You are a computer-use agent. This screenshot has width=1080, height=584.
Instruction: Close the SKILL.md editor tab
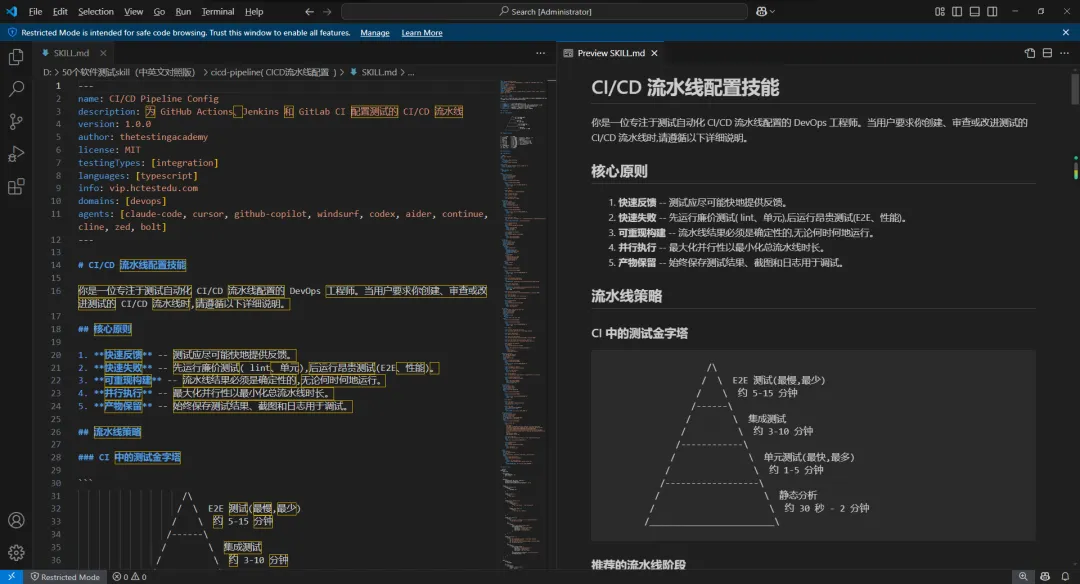[103, 53]
